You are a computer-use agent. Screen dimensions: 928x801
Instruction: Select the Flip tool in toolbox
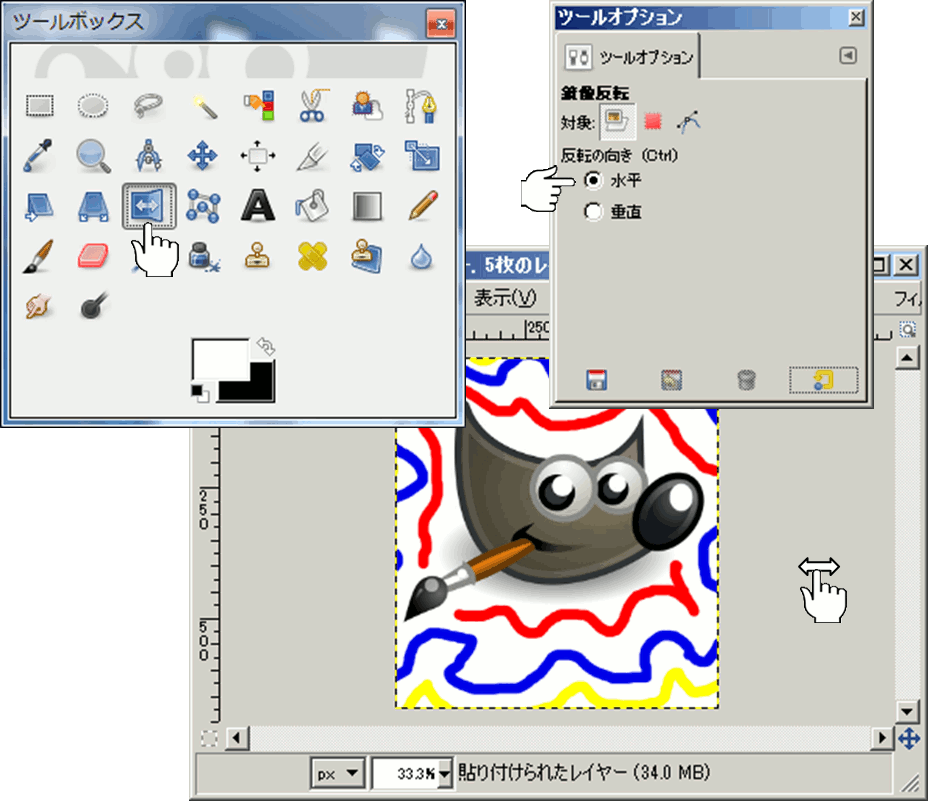[149, 205]
